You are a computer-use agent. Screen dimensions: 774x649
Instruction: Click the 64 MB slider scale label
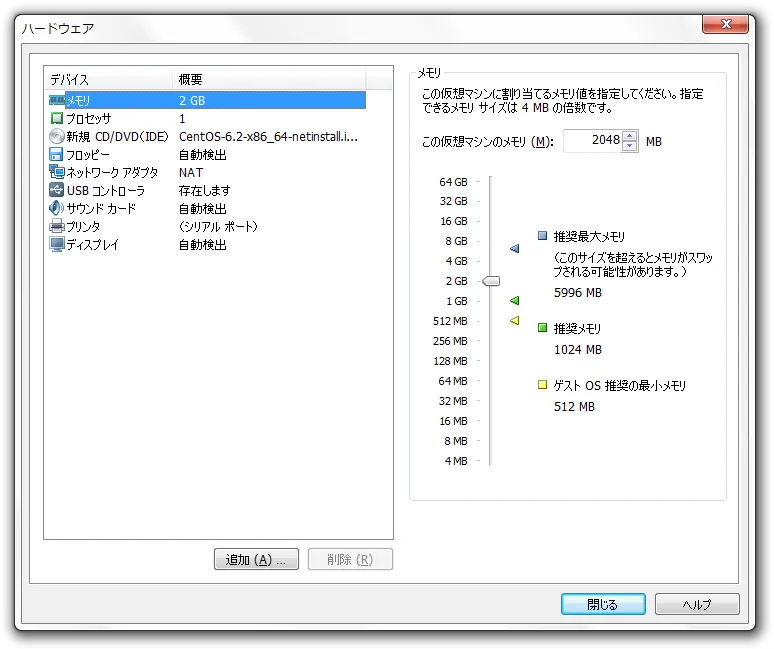pyautogui.click(x=453, y=381)
